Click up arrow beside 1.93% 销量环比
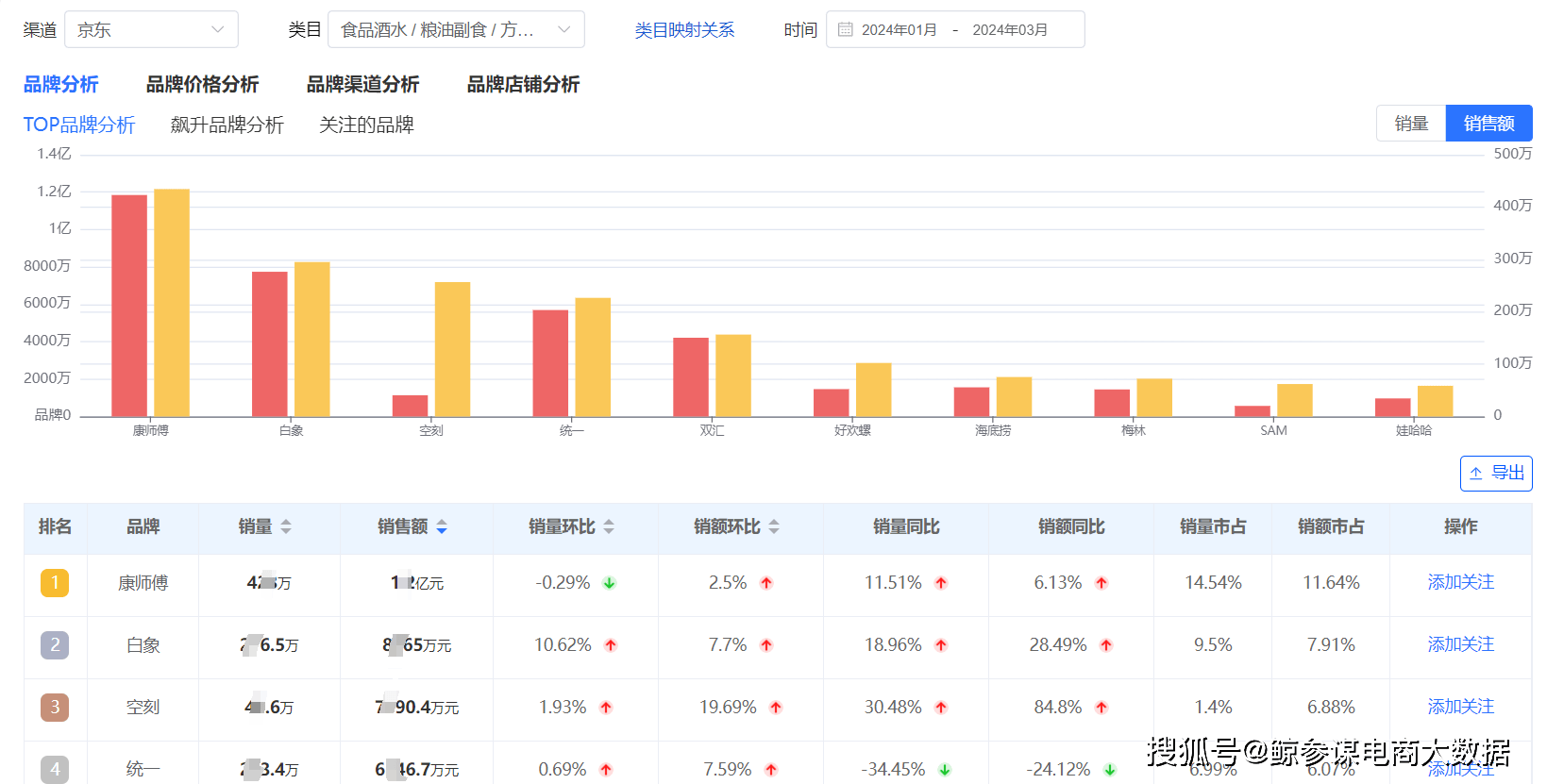 tap(606, 708)
